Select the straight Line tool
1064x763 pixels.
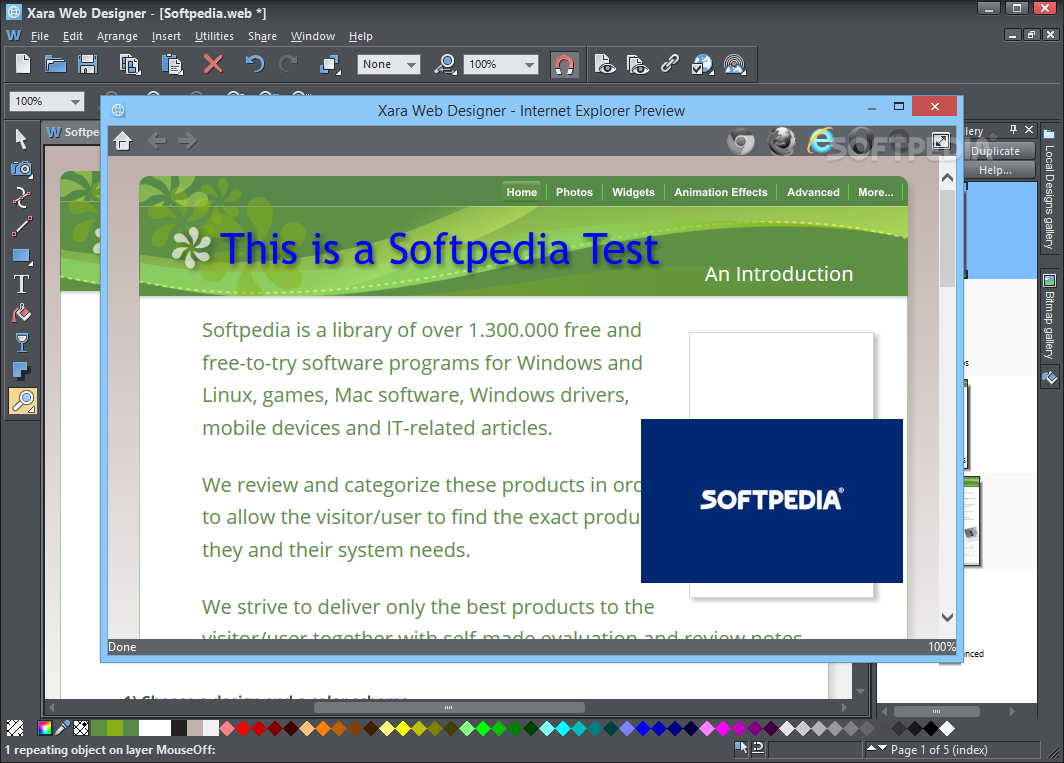pos(22,227)
